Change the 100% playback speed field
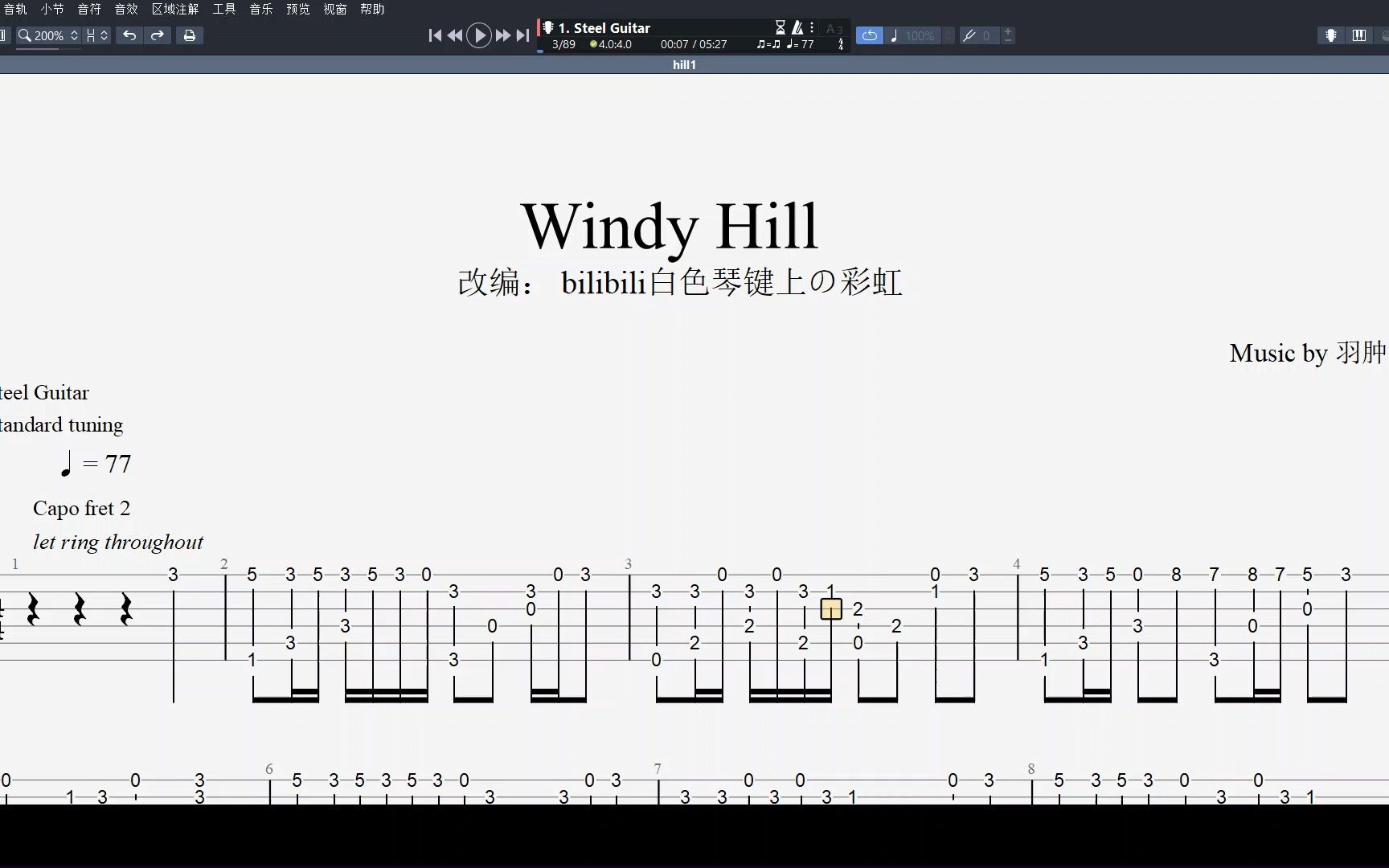The width and height of the screenshot is (1389, 868). pyautogui.click(x=920, y=35)
